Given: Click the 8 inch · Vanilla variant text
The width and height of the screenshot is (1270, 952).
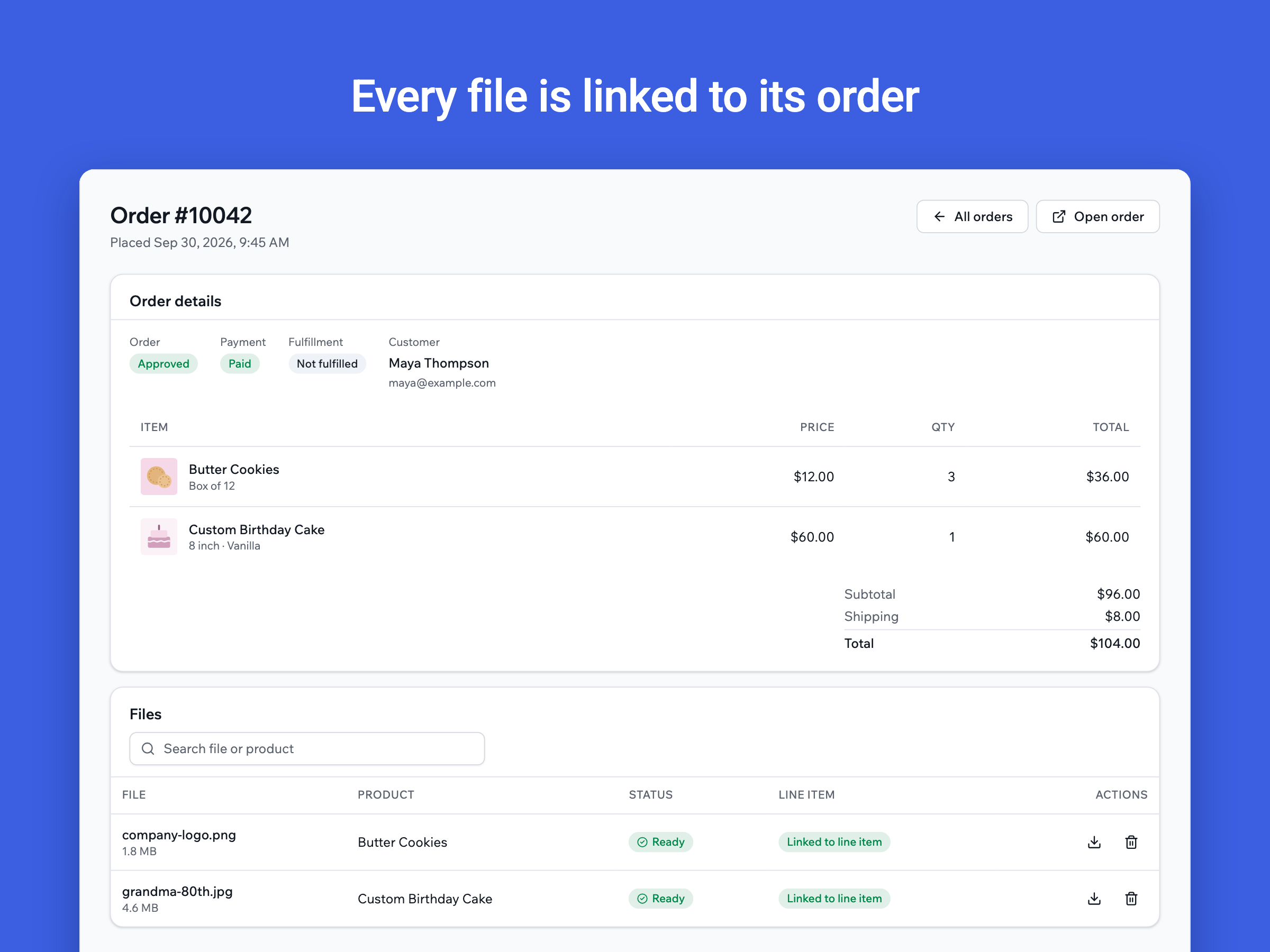Looking at the screenshot, I should 224,546.
